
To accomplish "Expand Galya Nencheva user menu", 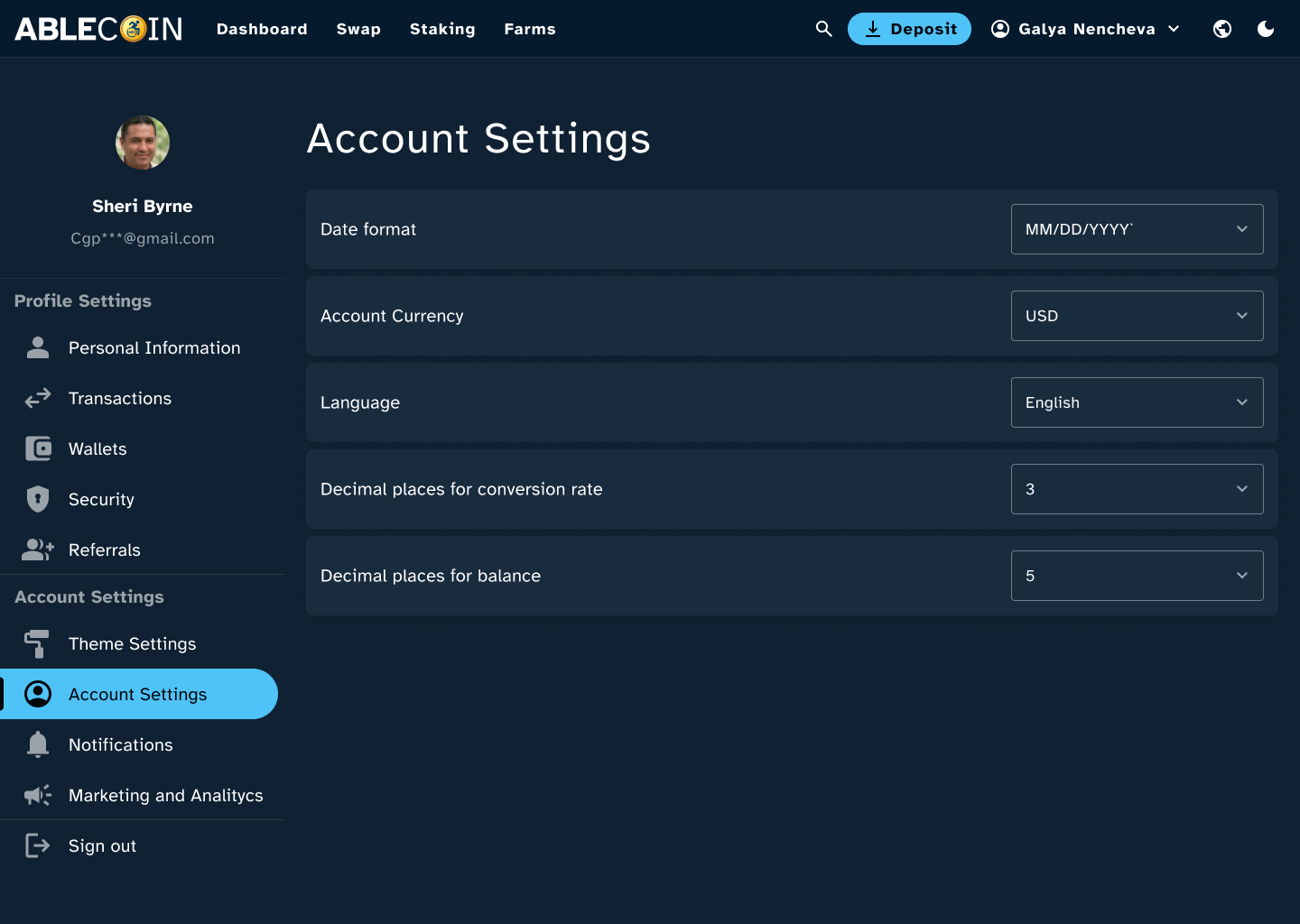I will [1086, 29].
